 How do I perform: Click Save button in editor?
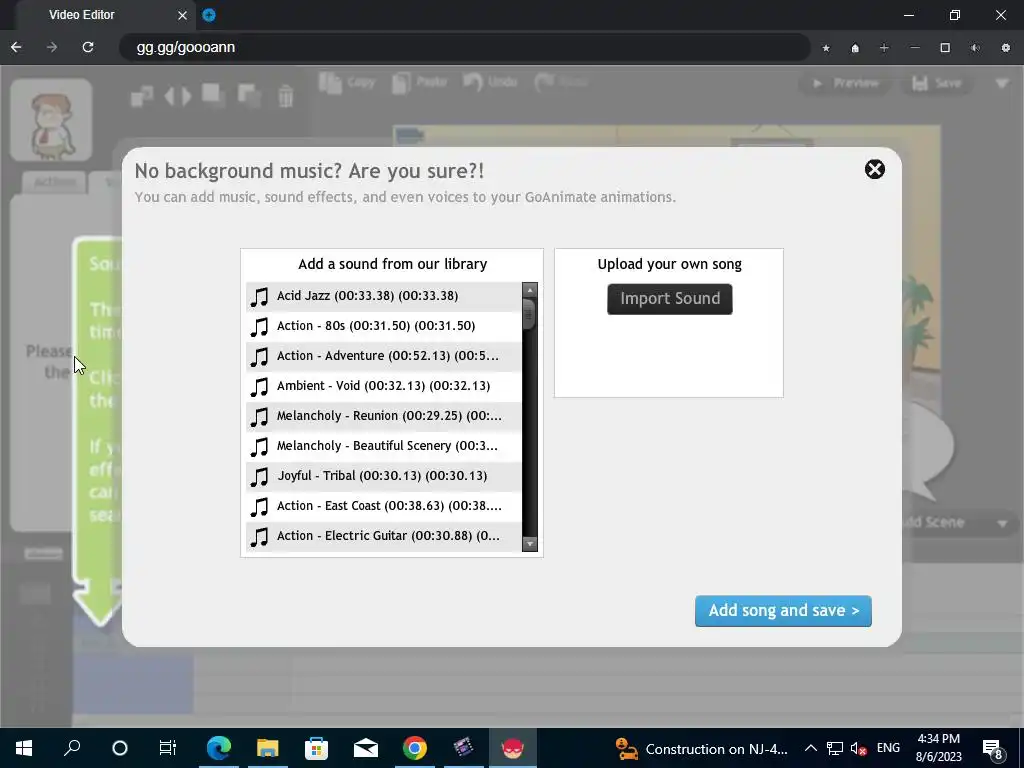(x=936, y=84)
